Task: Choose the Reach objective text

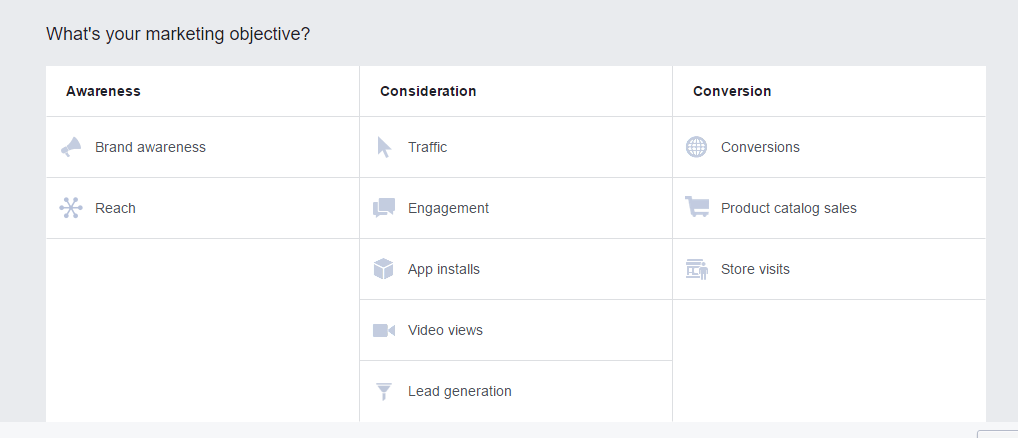Action: pyautogui.click(x=115, y=208)
